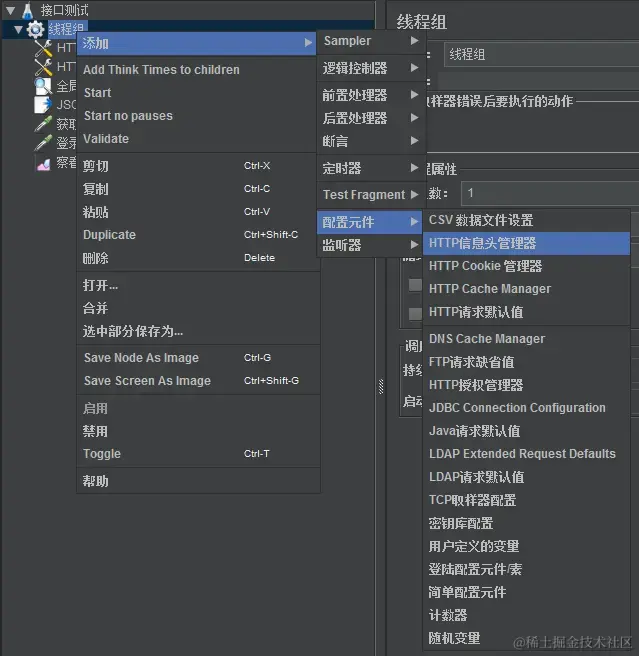Expand the 断言 submenu
This screenshot has width=639, height=656.
371,141
